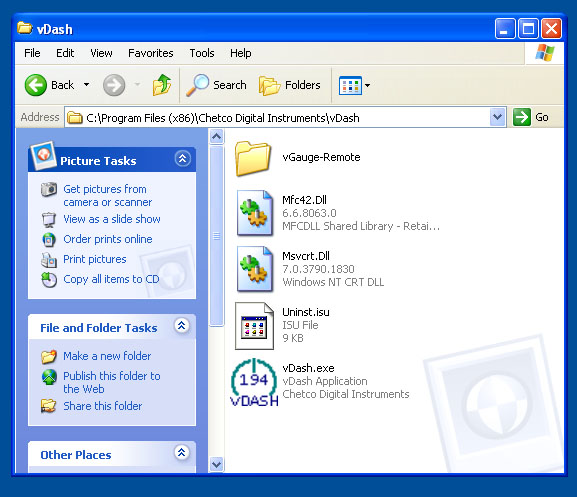Select the Msvcrt.Dll file icon

point(255,269)
